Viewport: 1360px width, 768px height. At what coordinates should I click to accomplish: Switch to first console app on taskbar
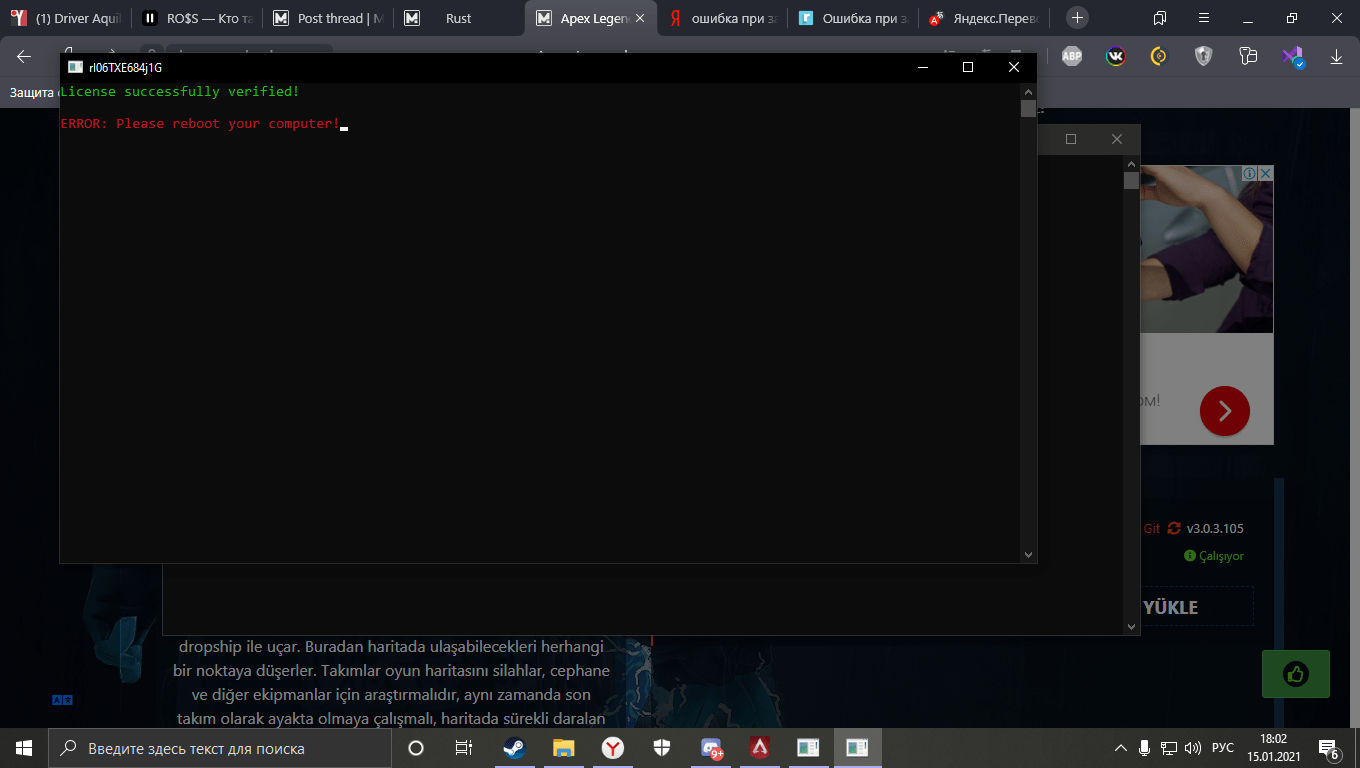[x=809, y=748]
